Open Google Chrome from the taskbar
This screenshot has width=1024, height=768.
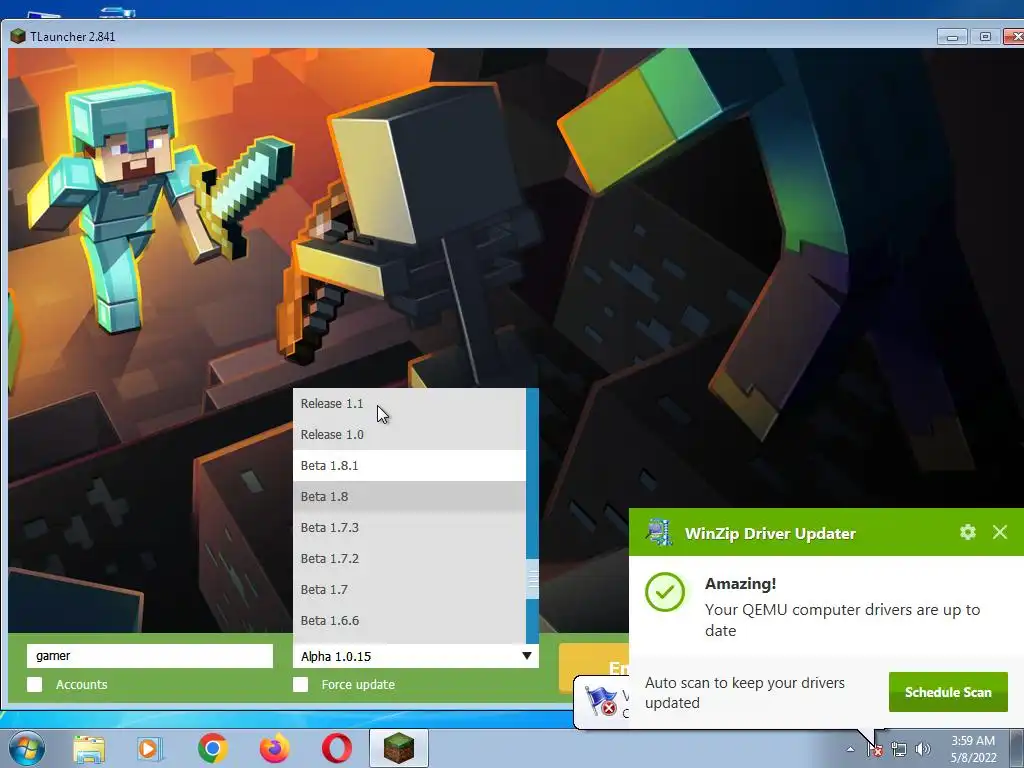tap(212, 748)
